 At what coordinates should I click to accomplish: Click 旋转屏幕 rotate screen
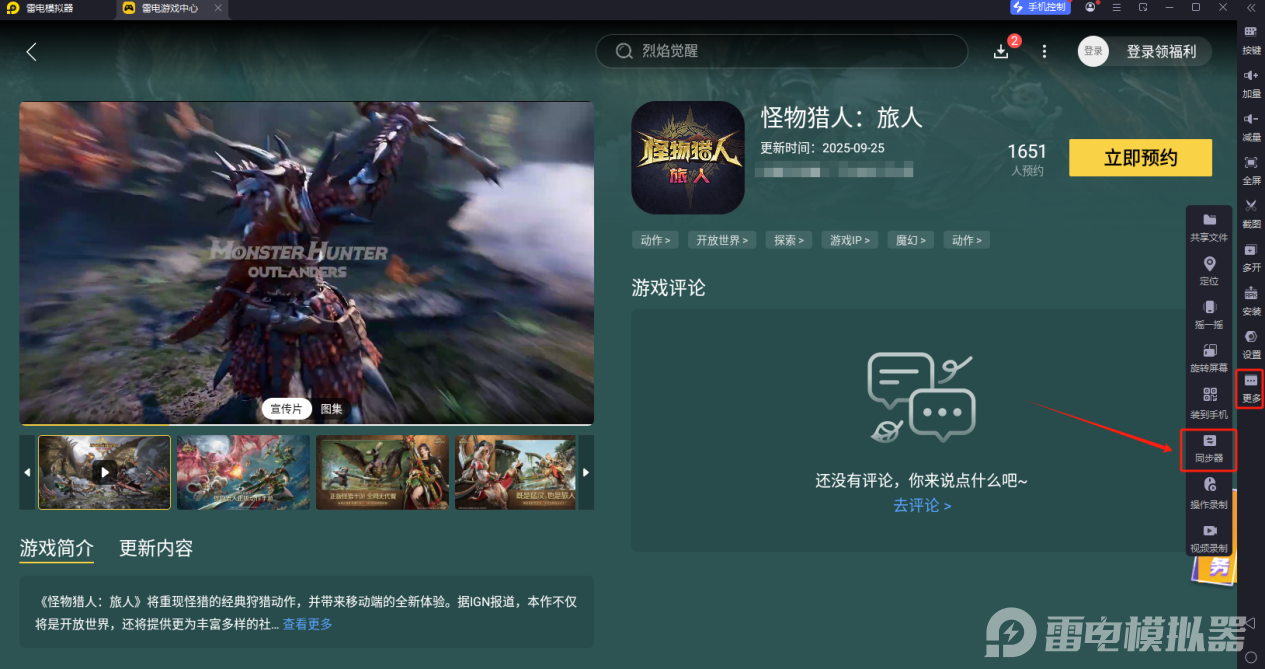tap(1209, 358)
